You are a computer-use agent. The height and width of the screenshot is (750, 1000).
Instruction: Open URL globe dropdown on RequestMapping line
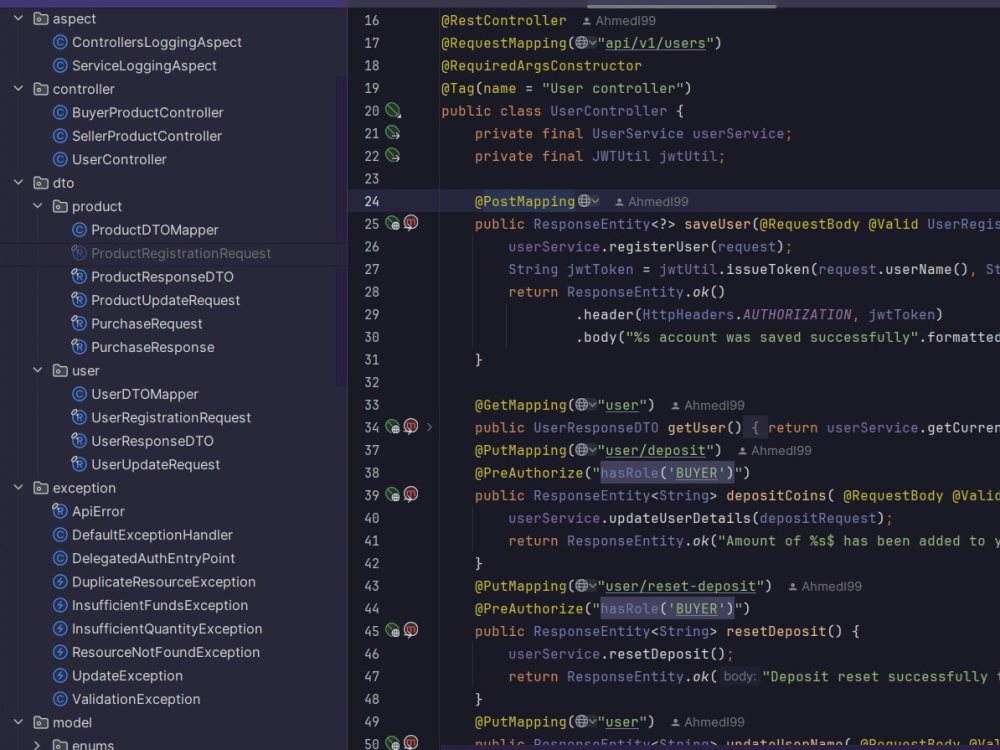pos(585,43)
